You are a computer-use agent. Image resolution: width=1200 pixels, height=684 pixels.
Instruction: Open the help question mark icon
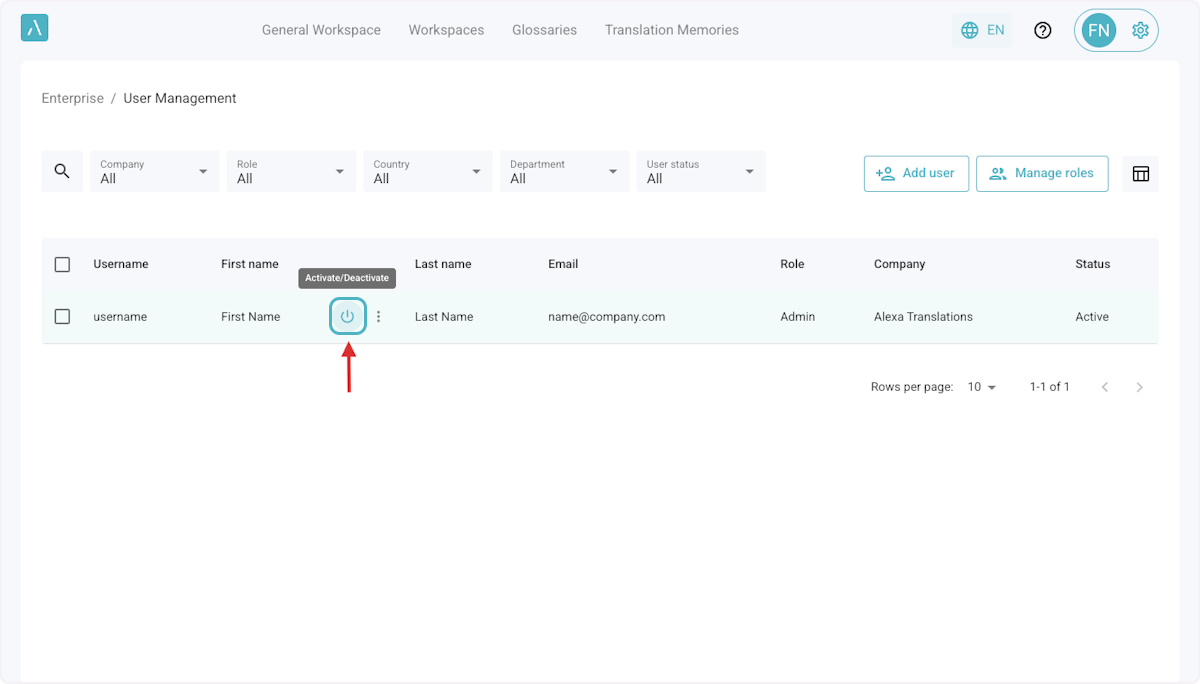pyautogui.click(x=1043, y=30)
